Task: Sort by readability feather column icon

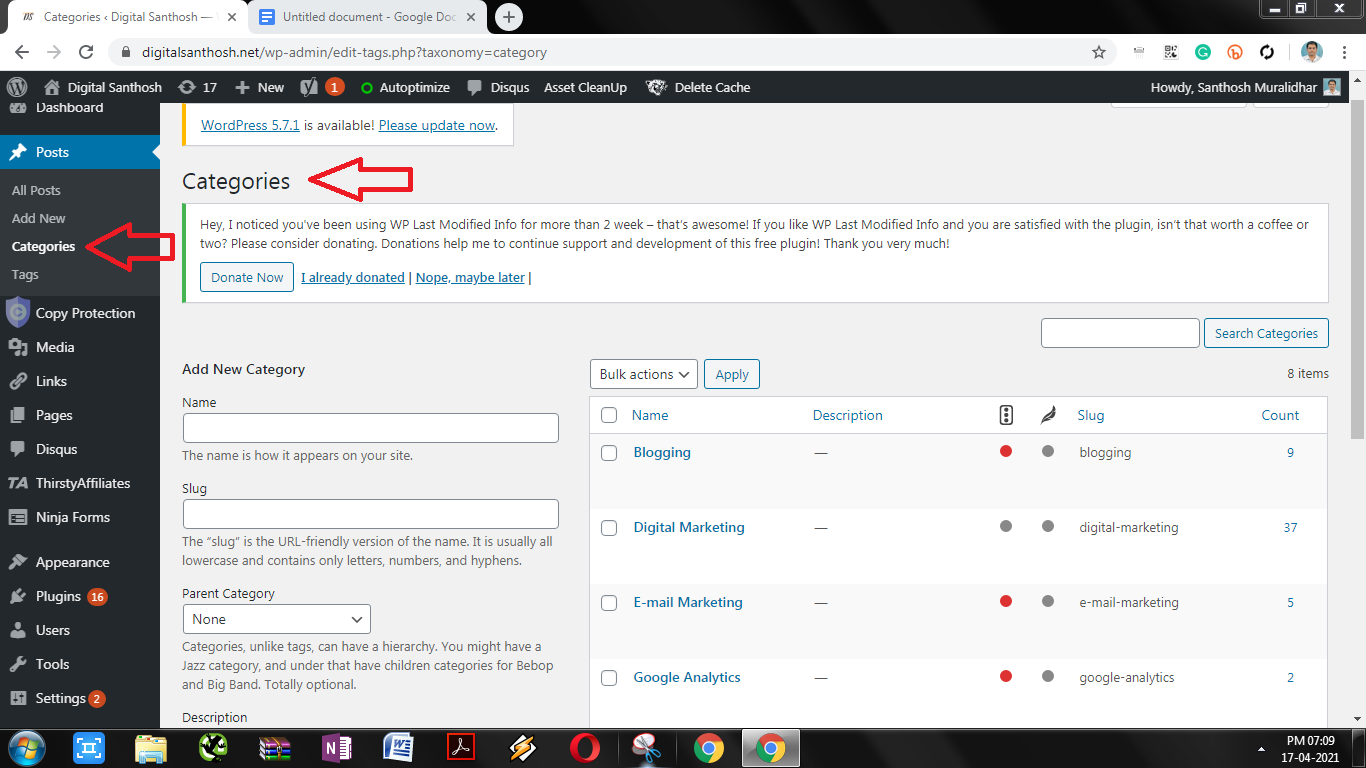Action: pyautogui.click(x=1047, y=415)
